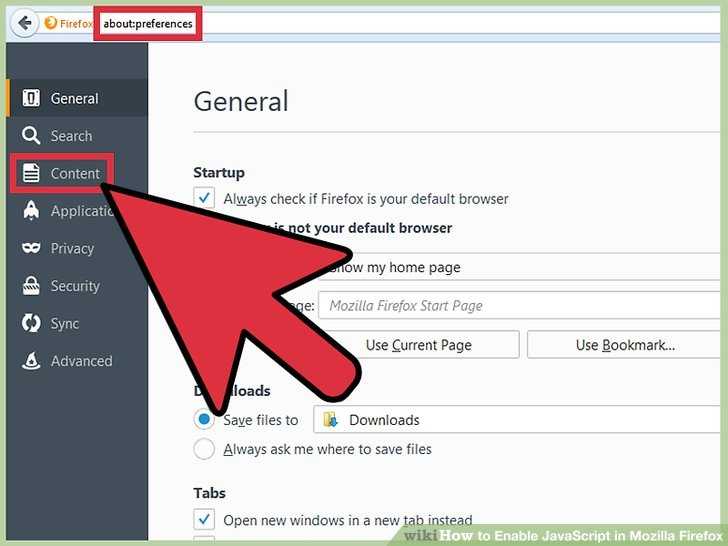Open the Privacy preferences tab
Viewport: 728px width, 546px height.
click(72, 248)
